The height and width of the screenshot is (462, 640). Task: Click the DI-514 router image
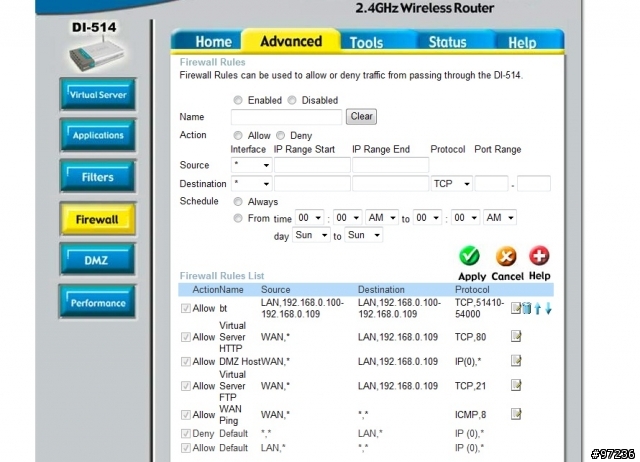[x=96, y=56]
